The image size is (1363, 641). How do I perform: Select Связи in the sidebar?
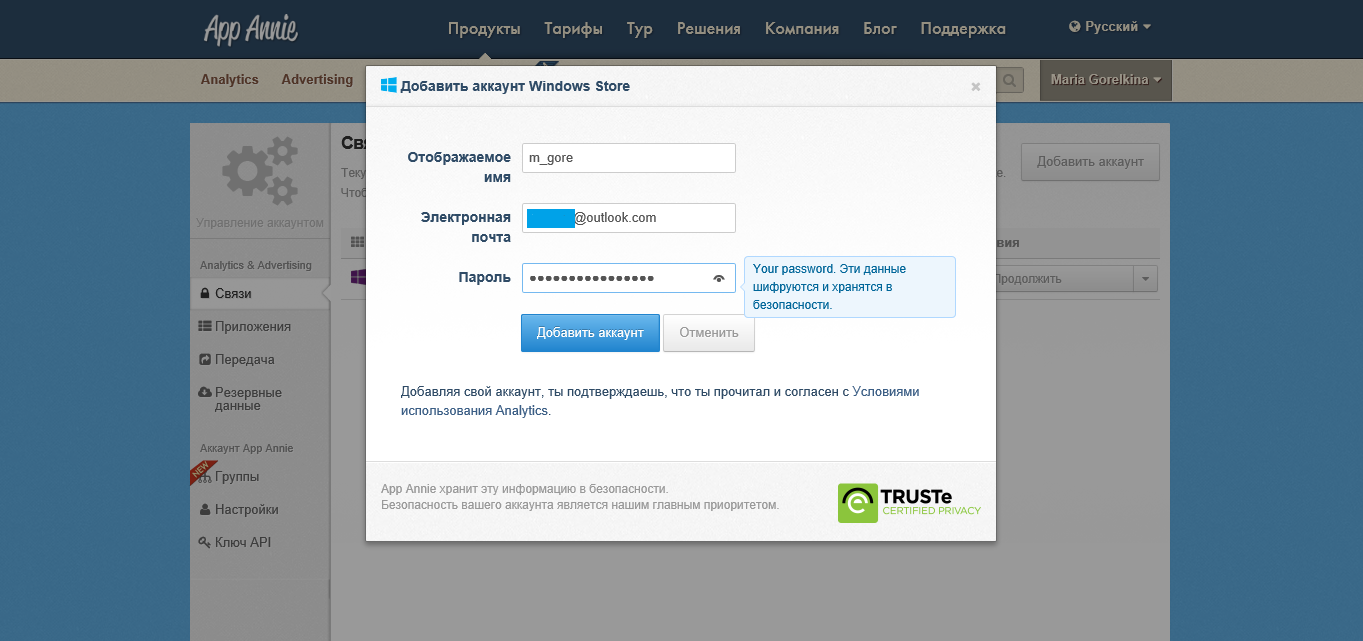(x=258, y=294)
